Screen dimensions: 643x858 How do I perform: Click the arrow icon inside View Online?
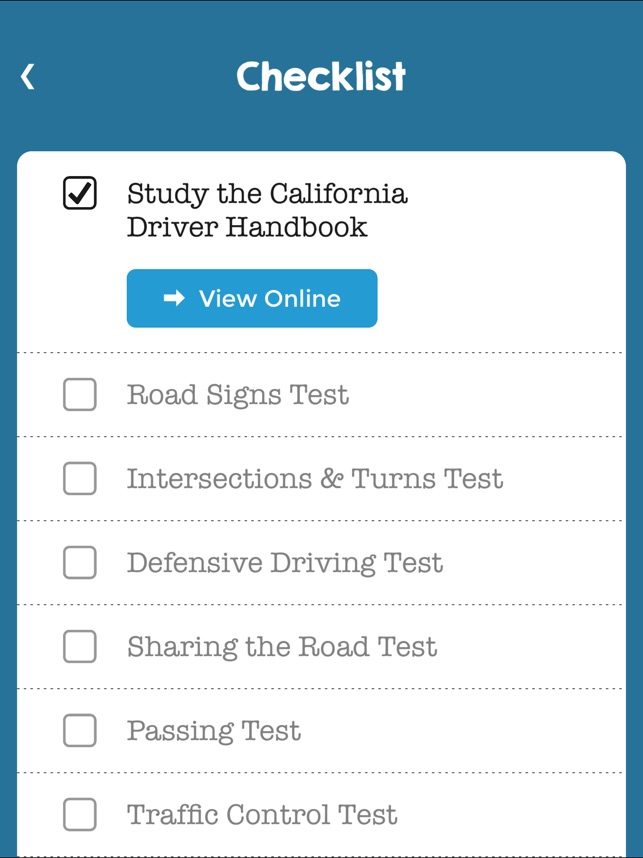click(x=174, y=298)
